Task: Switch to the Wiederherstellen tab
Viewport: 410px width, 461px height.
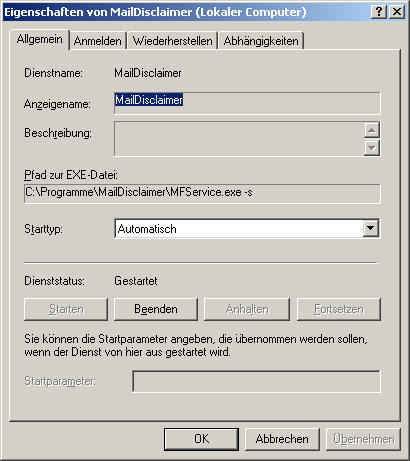Action: point(172,41)
